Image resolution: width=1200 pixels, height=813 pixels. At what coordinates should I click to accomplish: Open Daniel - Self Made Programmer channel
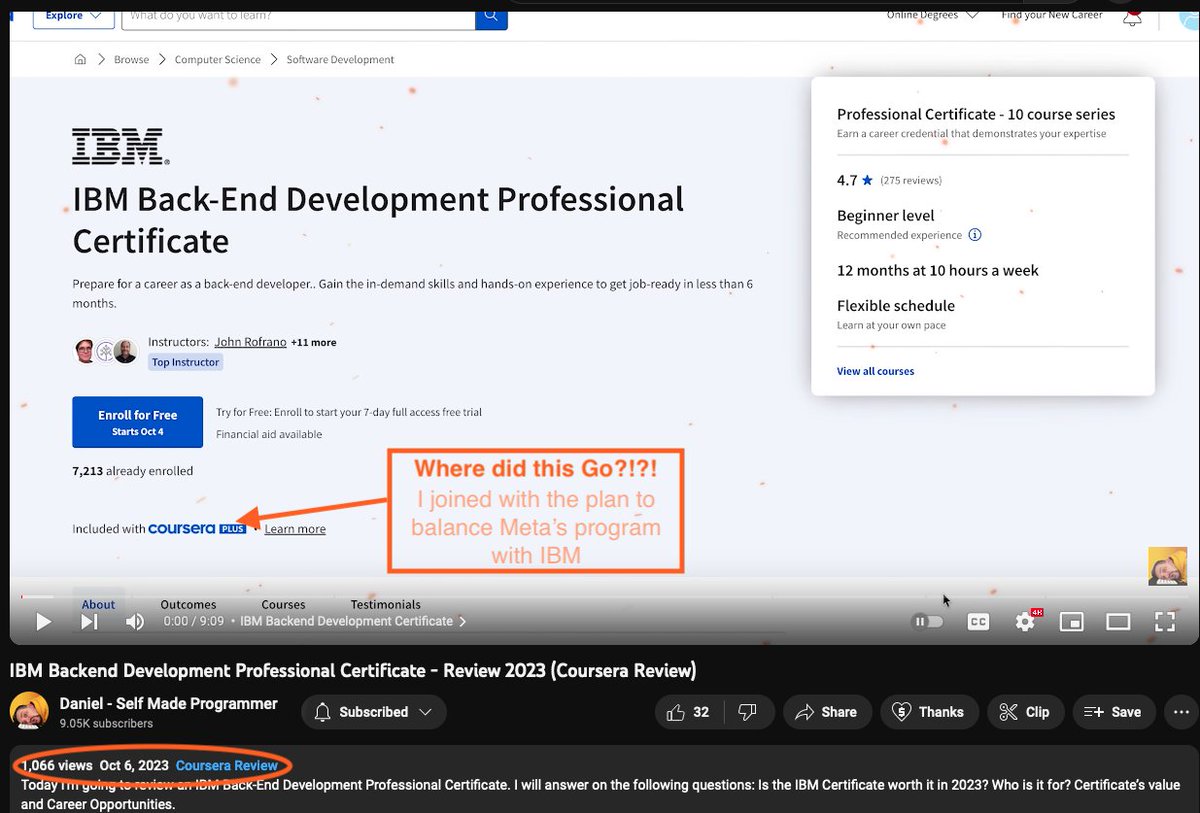tap(168, 703)
